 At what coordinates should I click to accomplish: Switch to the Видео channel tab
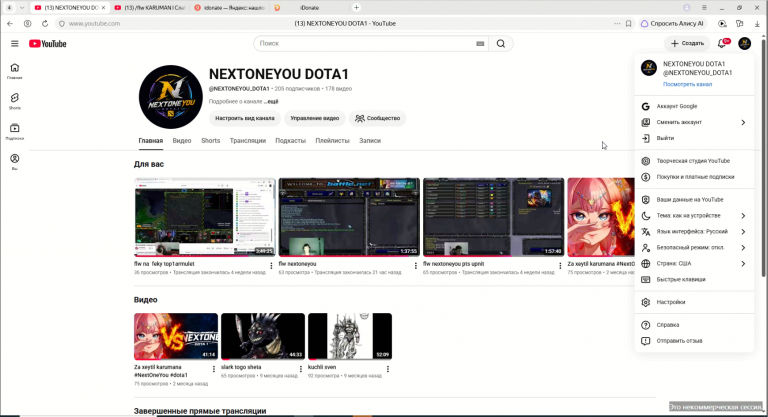(x=182, y=141)
